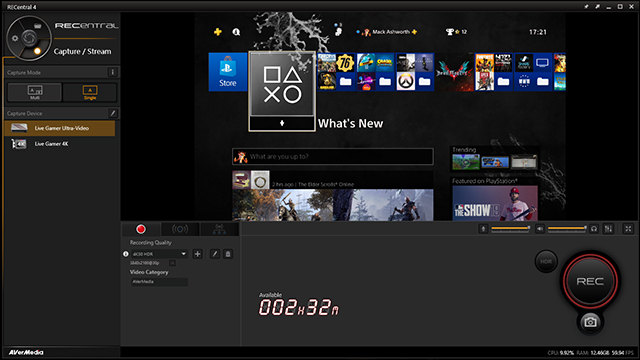This screenshot has width=640, height=360.
Task: Click PlayStation Store tile in preview
Action: pyautogui.click(x=228, y=72)
